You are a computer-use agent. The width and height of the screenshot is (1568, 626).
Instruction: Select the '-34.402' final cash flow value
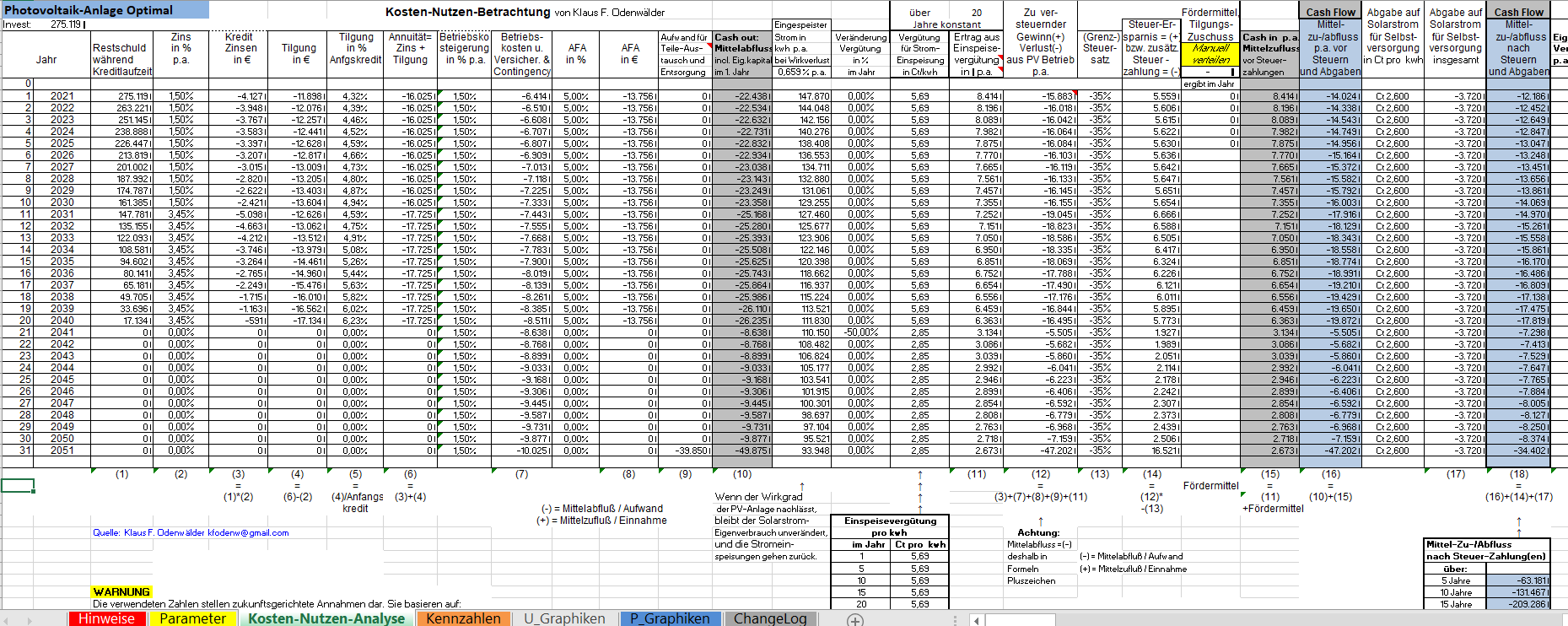(x=1518, y=451)
